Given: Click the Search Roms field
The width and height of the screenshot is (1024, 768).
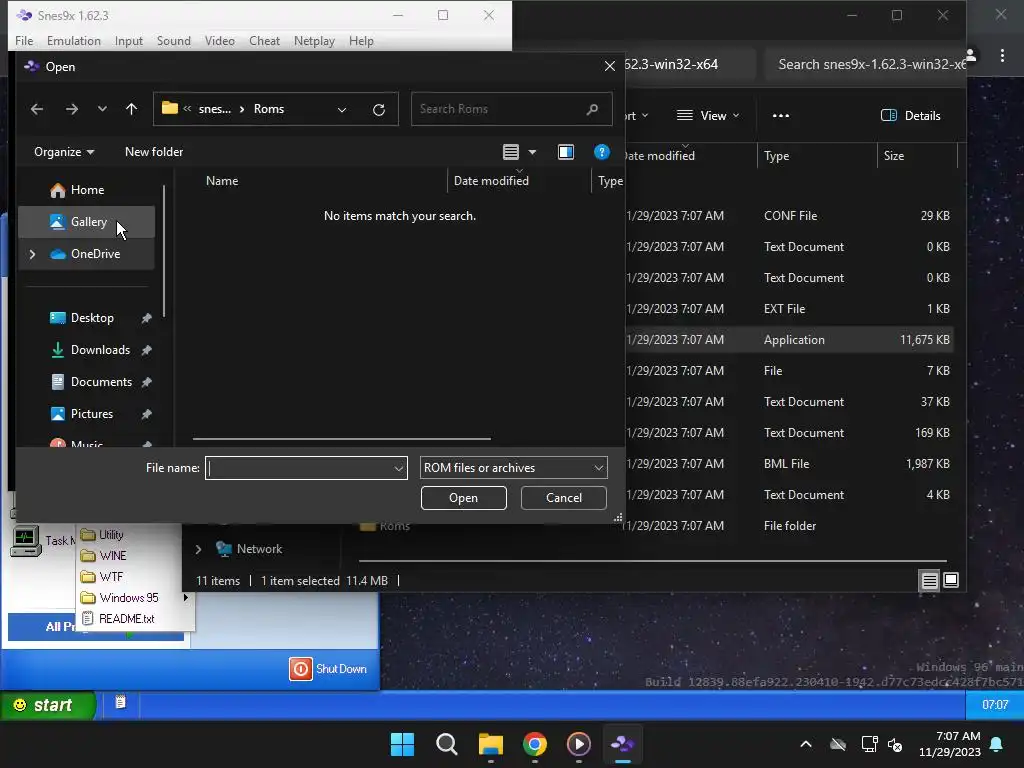Looking at the screenshot, I should pos(511,109).
